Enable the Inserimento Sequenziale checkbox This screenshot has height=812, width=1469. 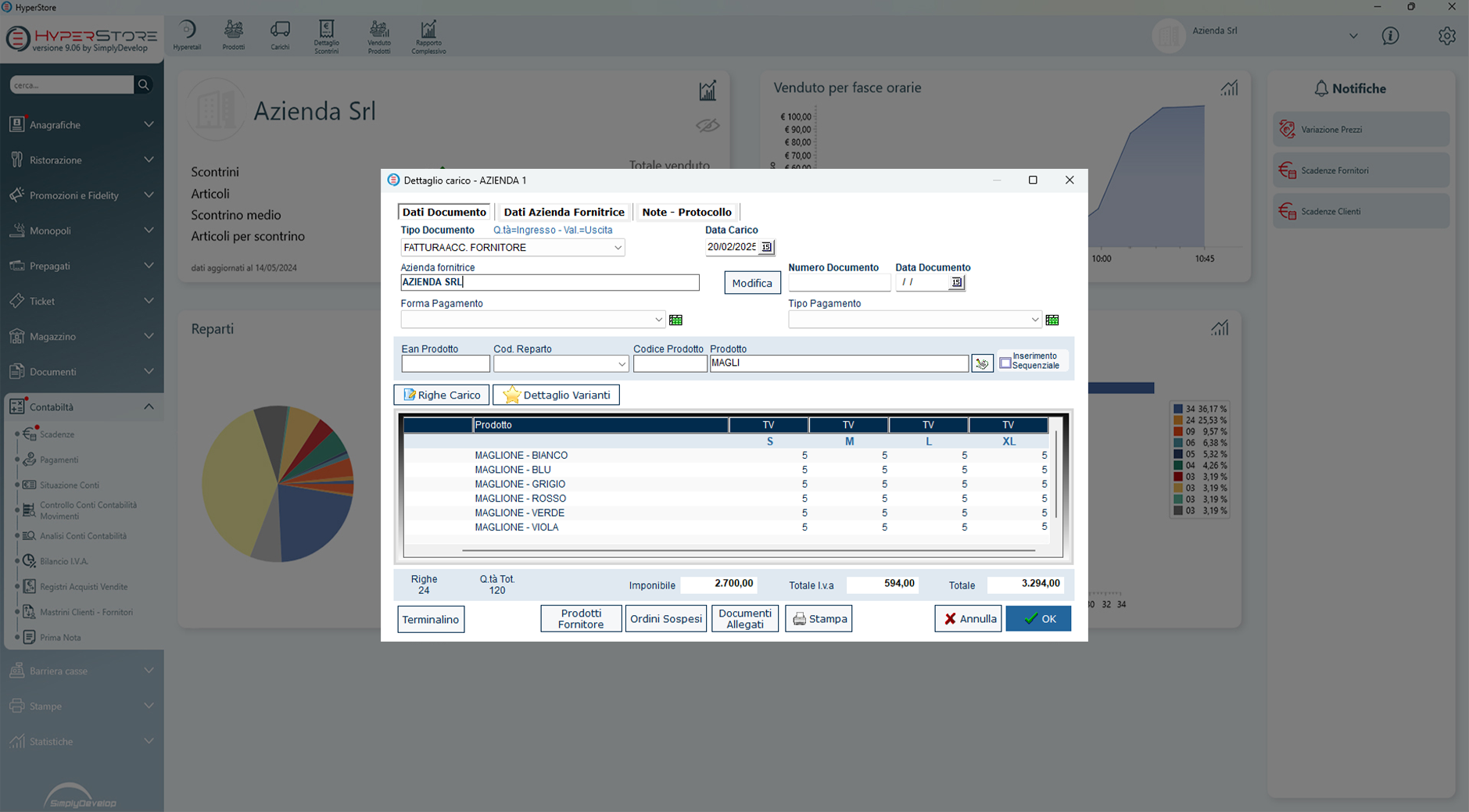1005,363
